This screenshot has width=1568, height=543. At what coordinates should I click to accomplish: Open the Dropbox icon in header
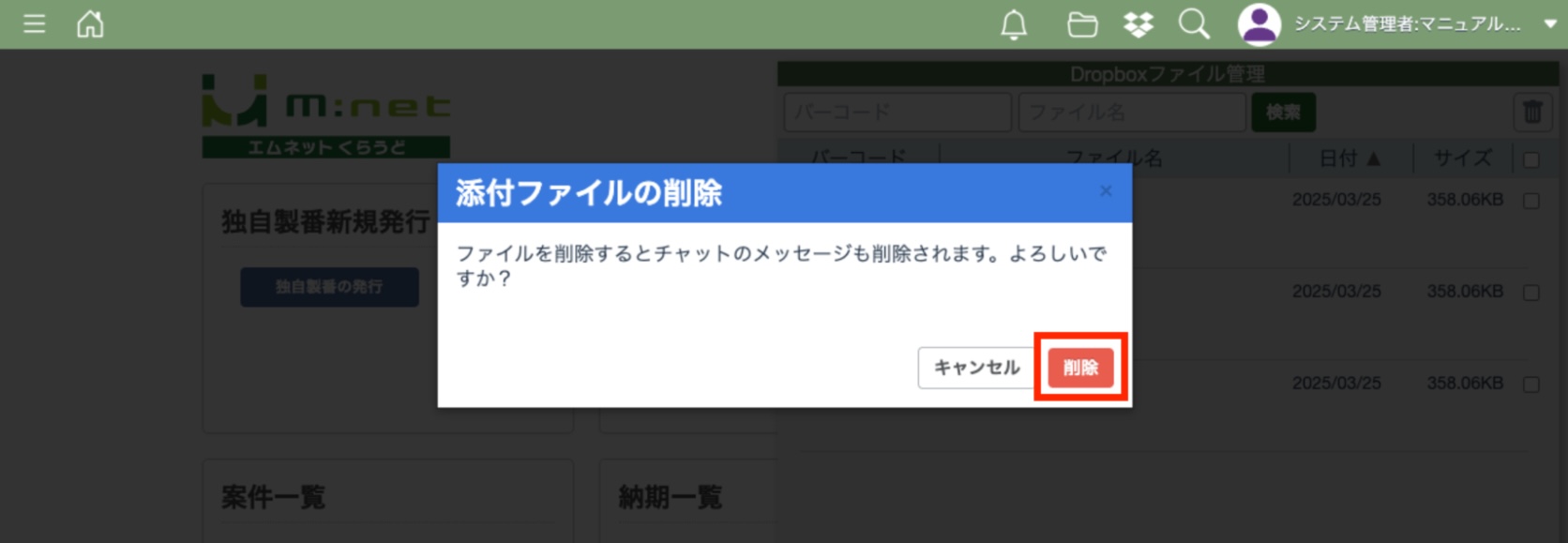click(x=1138, y=24)
